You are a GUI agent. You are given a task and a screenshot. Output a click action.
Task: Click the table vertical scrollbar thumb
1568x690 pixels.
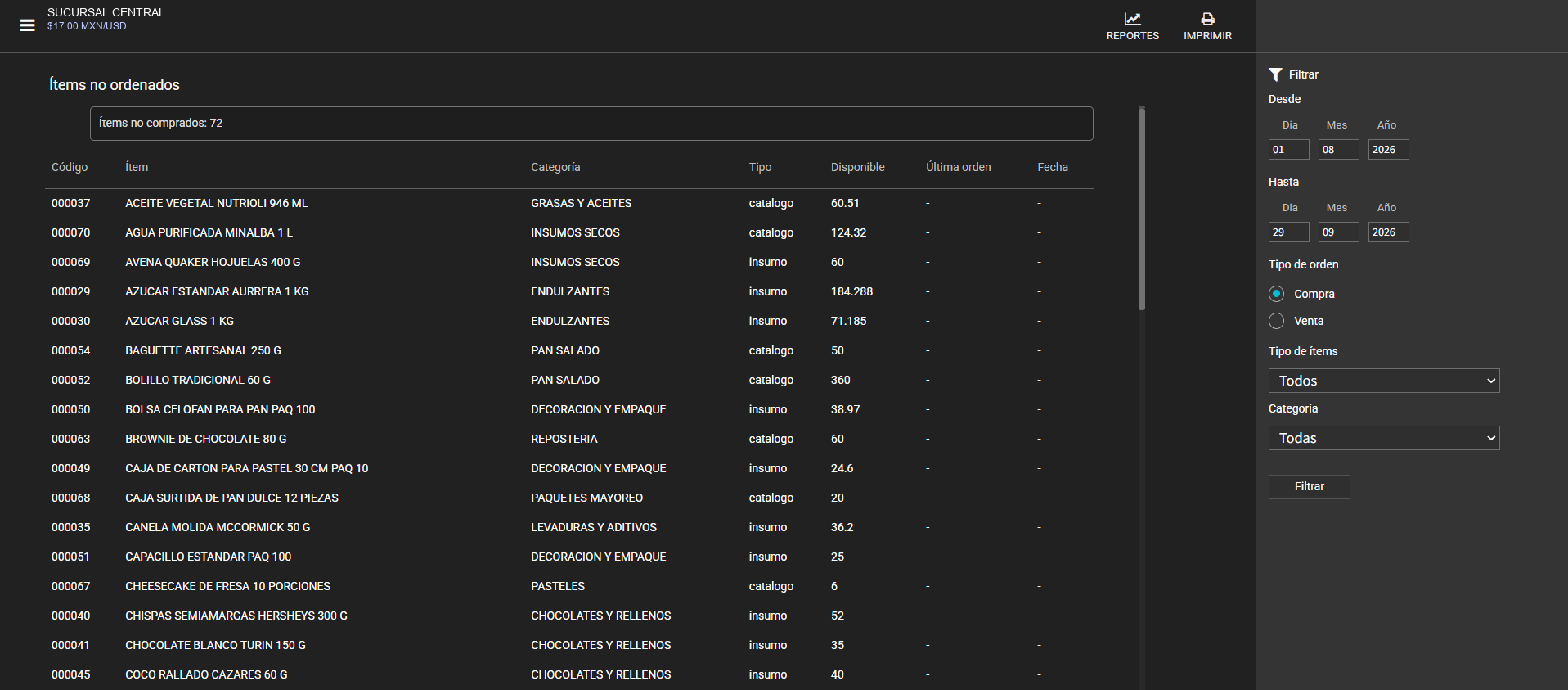tap(1141, 209)
